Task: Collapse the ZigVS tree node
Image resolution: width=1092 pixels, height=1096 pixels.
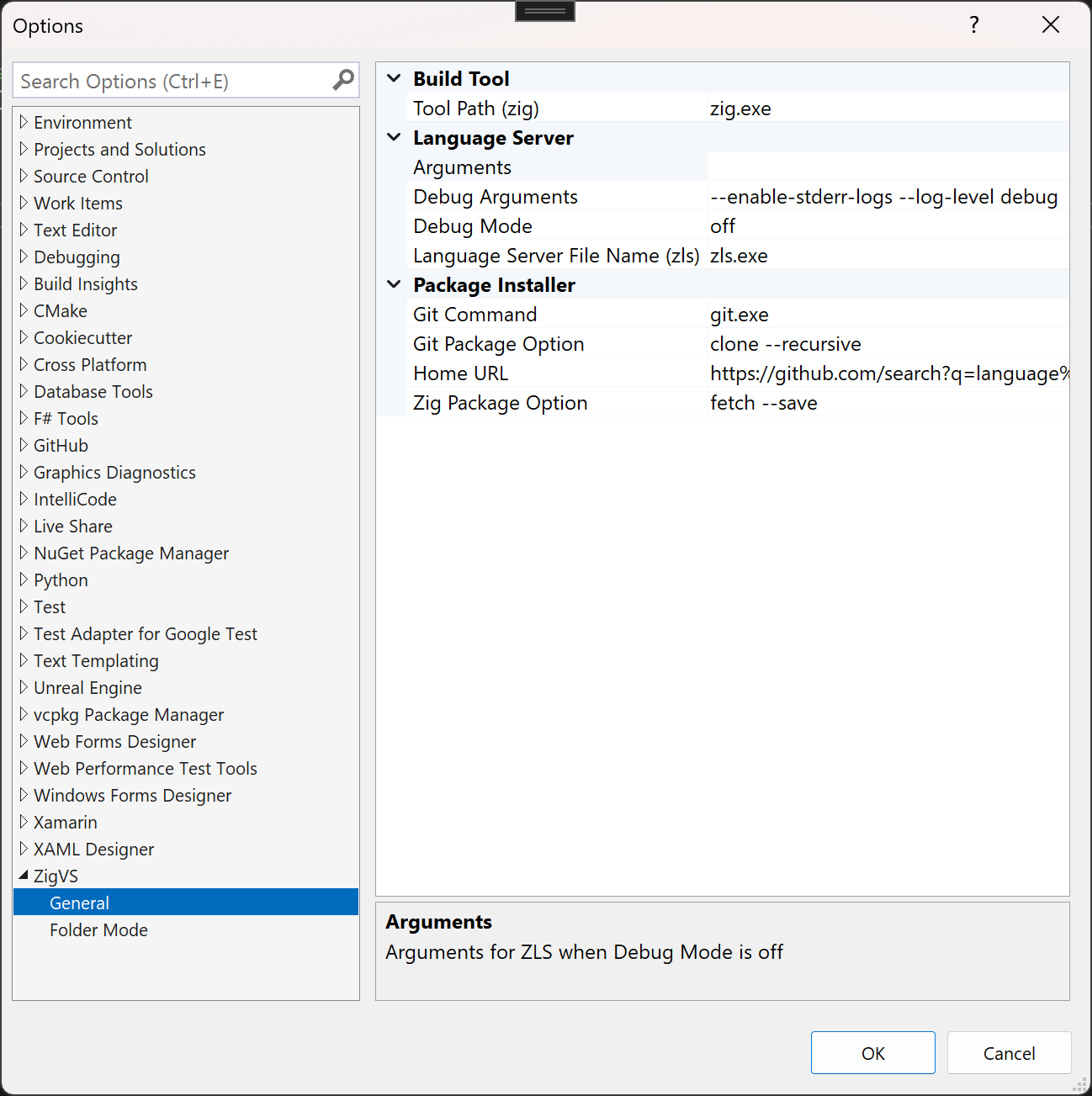Action: pos(24,876)
